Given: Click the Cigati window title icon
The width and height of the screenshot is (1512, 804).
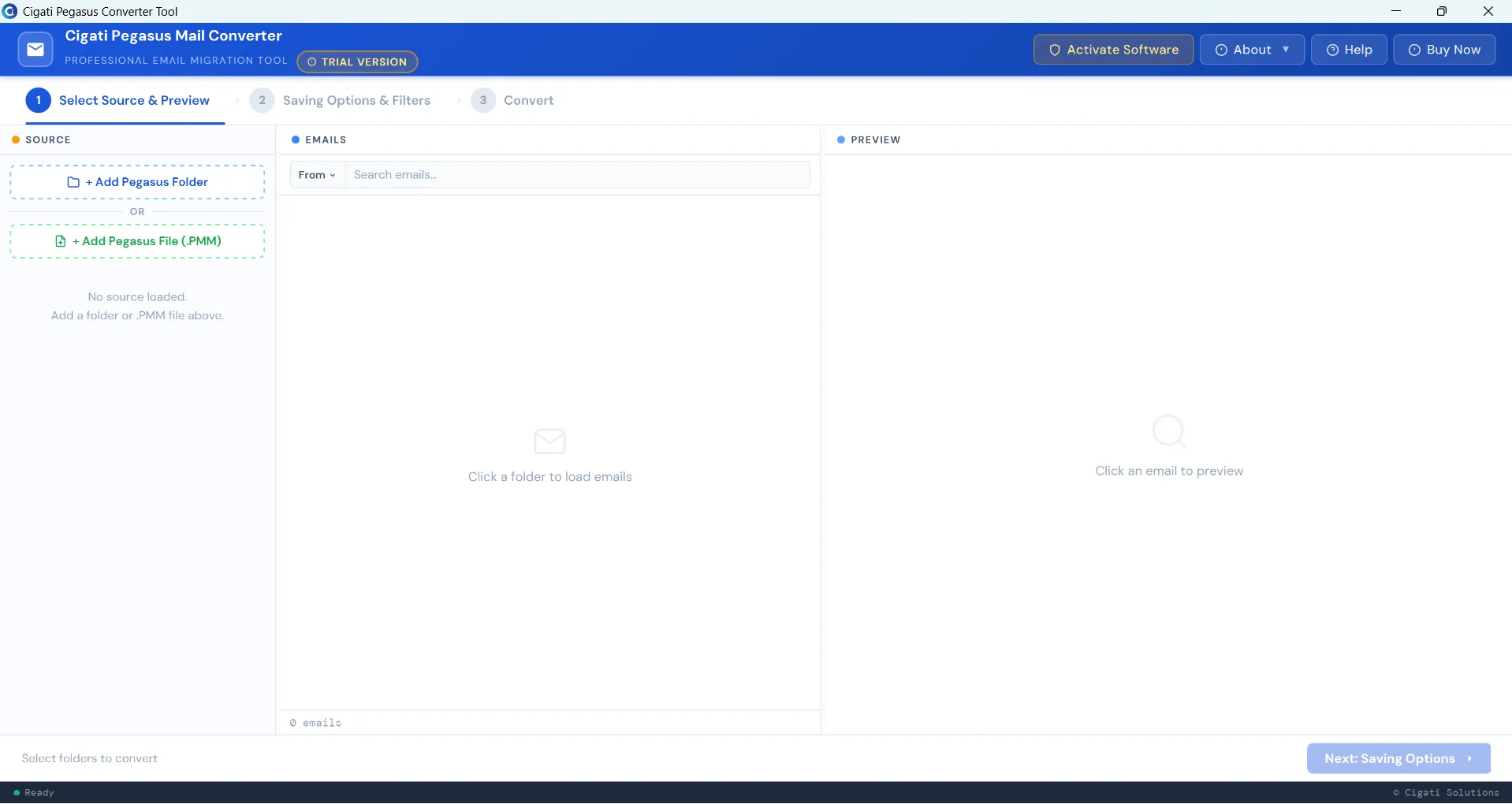Looking at the screenshot, I should 10,11.
